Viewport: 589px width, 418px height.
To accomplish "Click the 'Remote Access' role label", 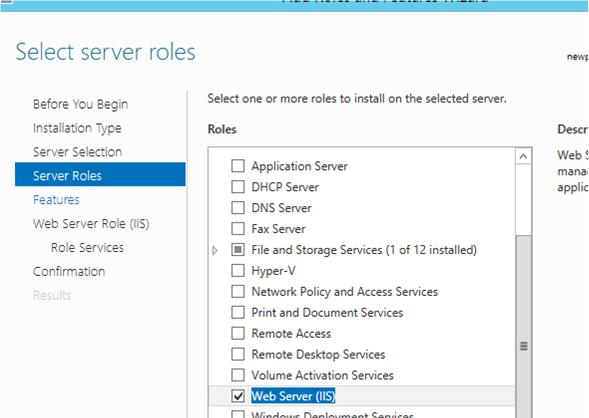I will coord(291,333).
